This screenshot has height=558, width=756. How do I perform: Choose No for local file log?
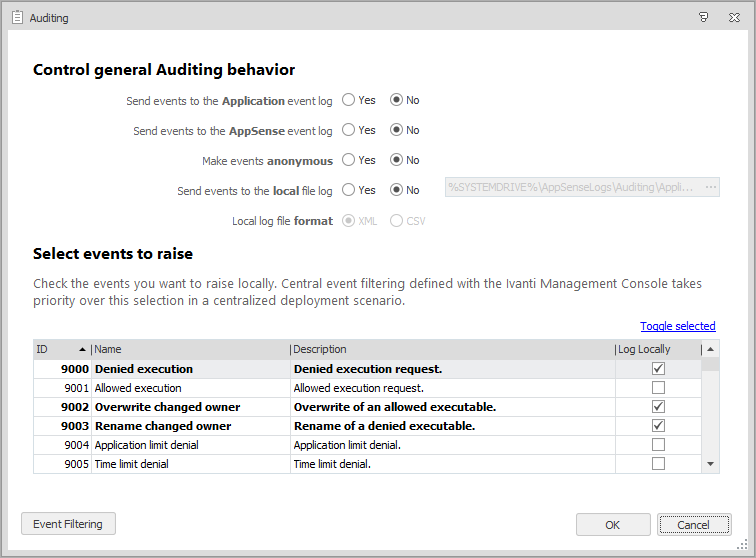396,190
